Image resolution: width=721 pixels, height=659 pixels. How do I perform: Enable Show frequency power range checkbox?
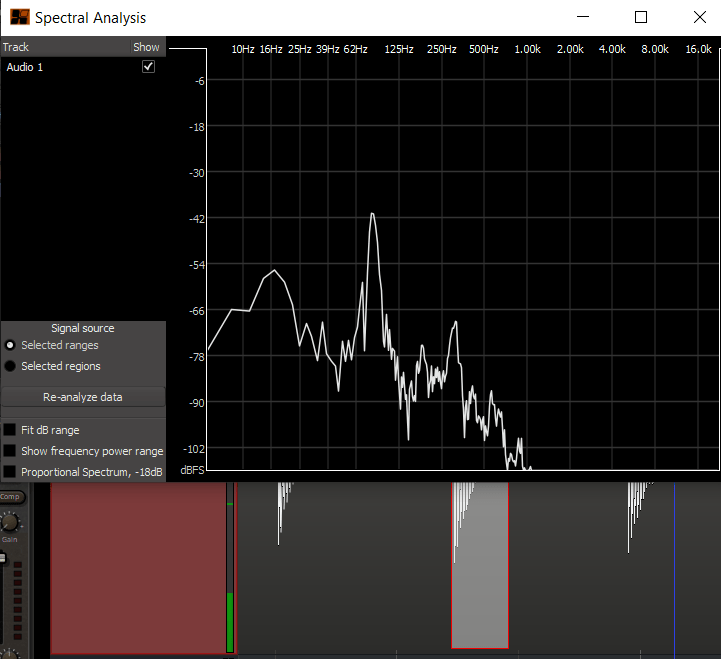tap(10, 451)
